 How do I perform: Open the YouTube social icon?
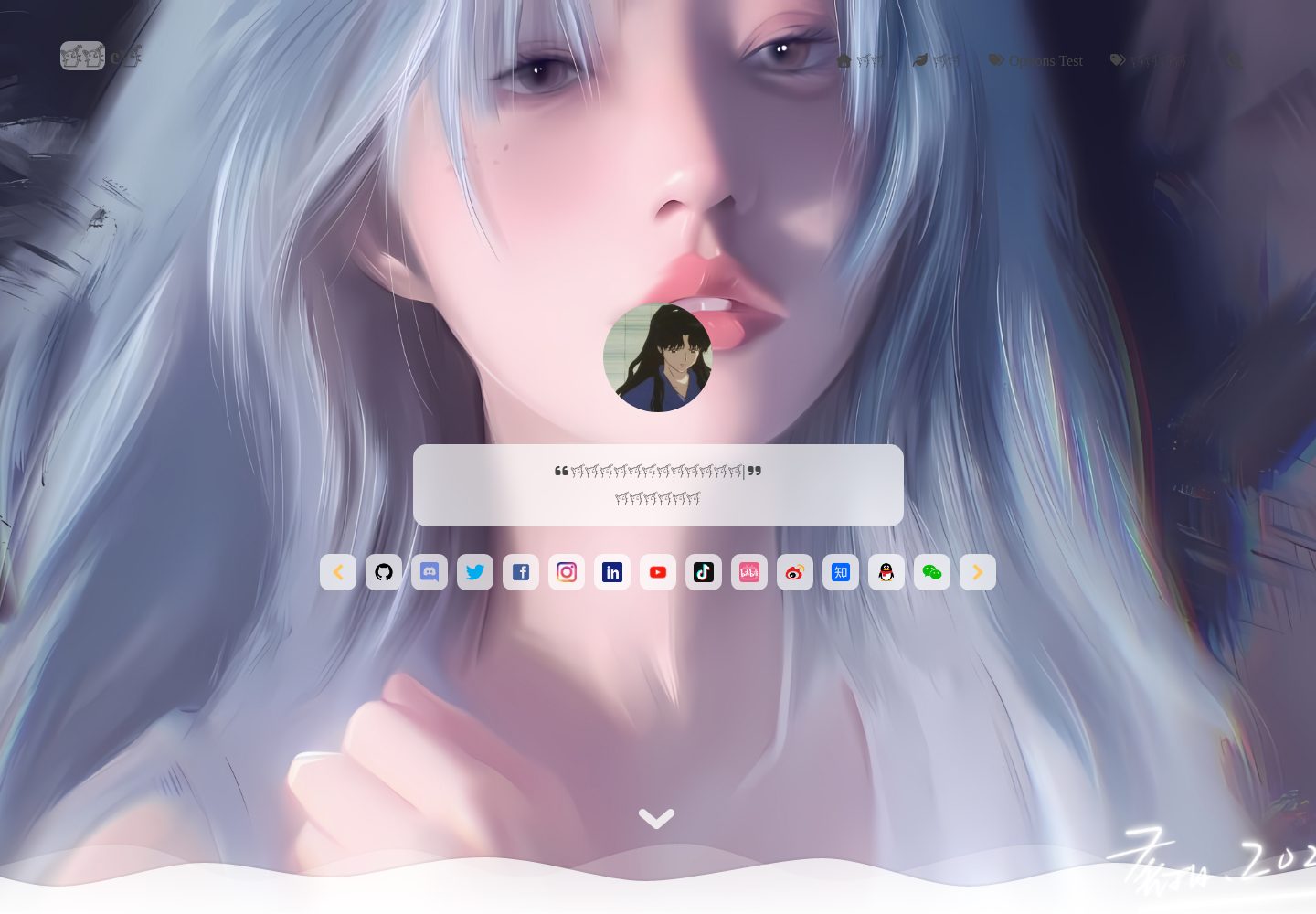point(658,572)
